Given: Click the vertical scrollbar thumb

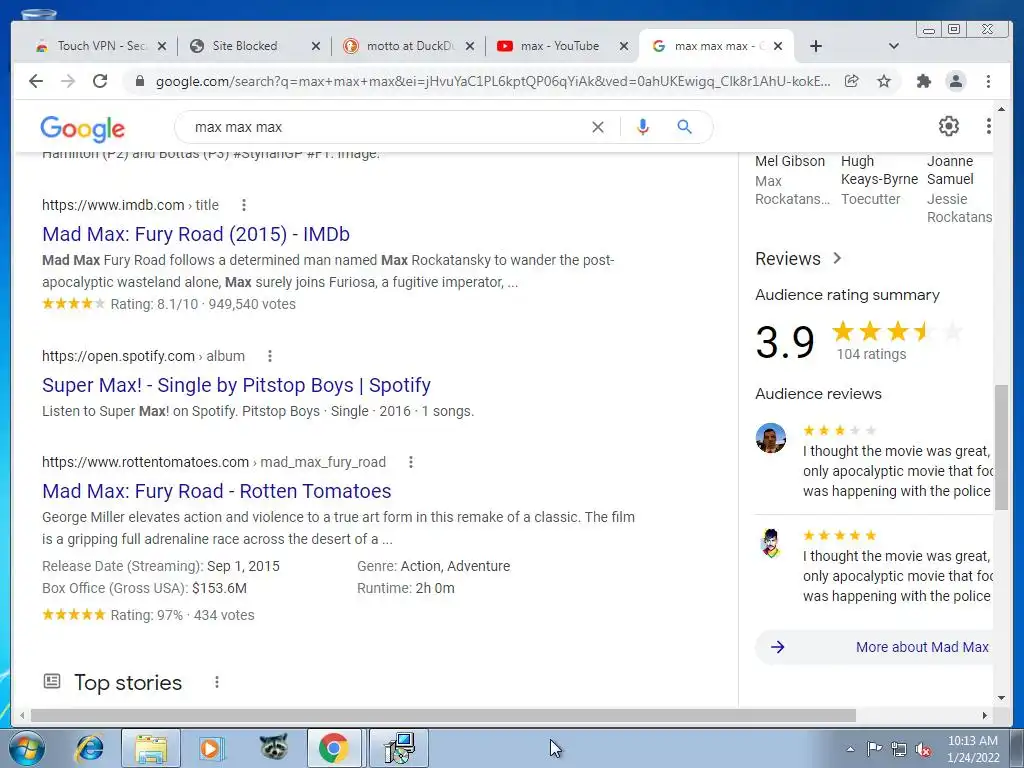Looking at the screenshot, I should pyautogui.click(x=1001, y=447).
